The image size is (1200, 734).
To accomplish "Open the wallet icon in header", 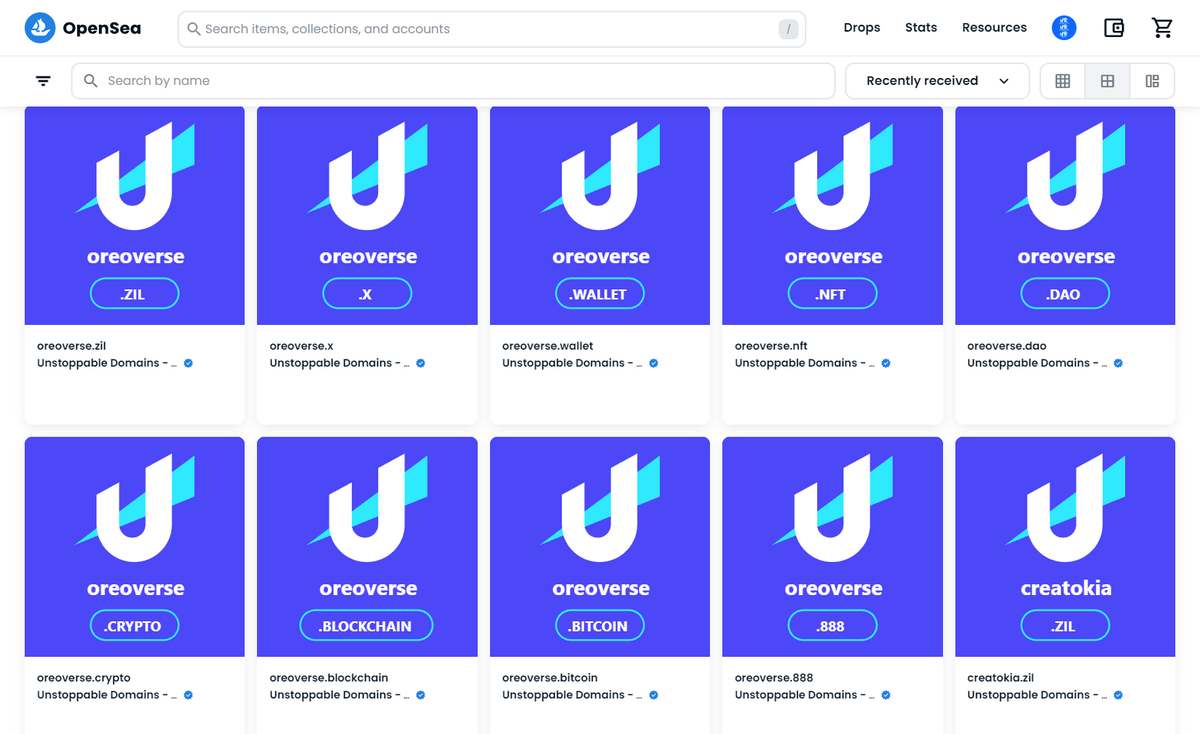I will 1114,28.
